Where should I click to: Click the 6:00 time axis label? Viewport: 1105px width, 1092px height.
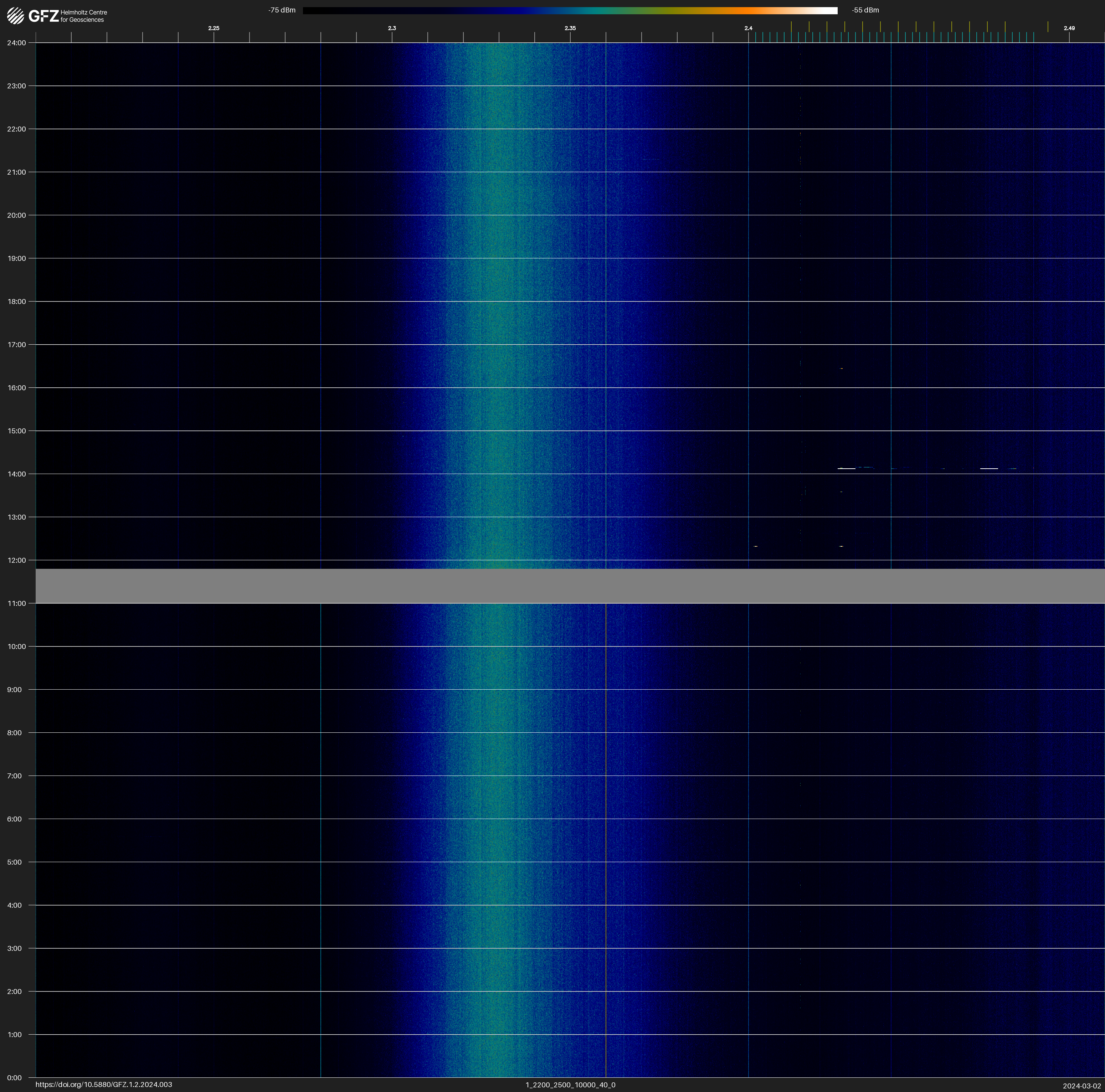(14, 819)
